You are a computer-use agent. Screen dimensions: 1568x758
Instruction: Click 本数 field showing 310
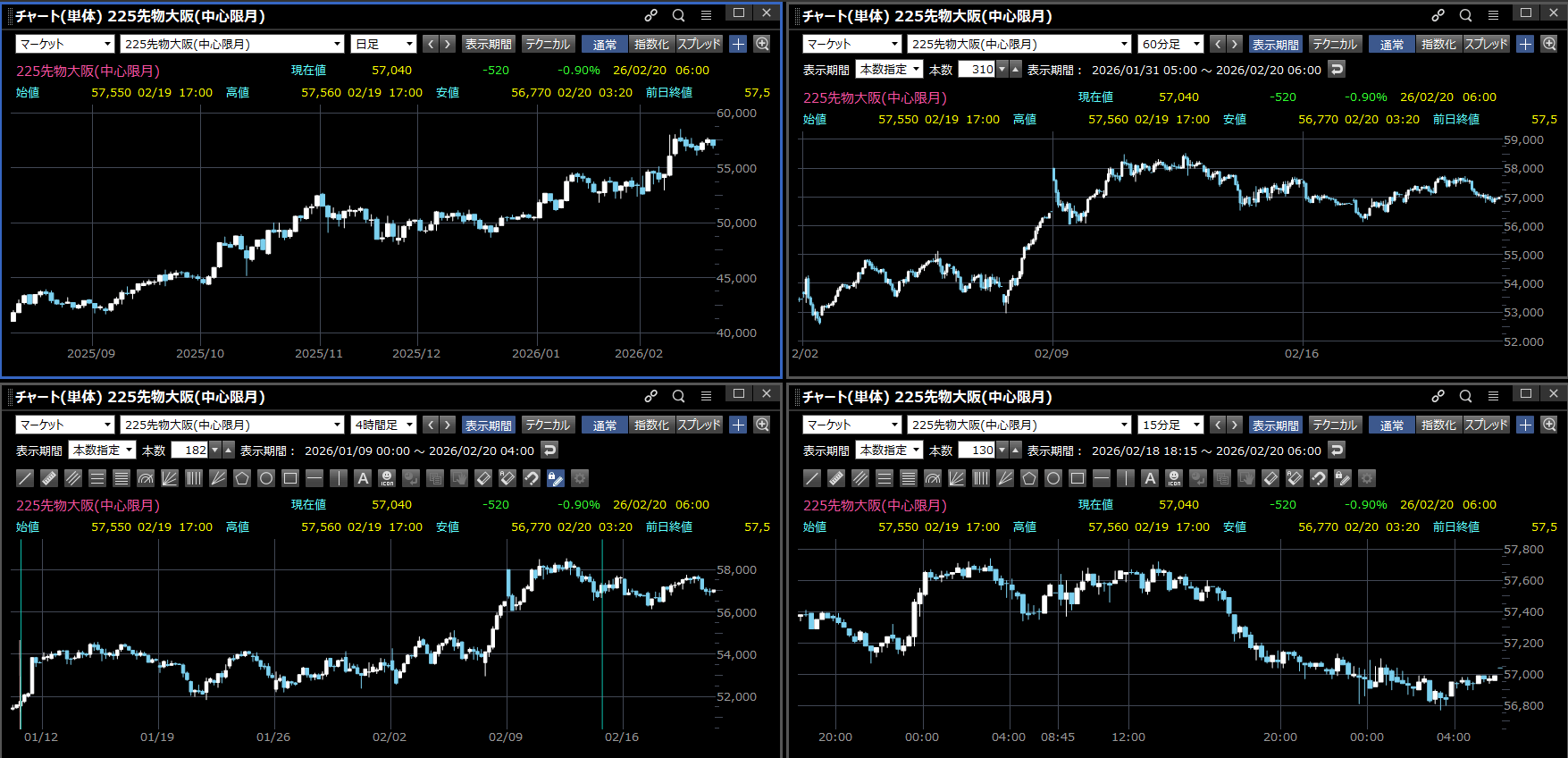point(977,69)
